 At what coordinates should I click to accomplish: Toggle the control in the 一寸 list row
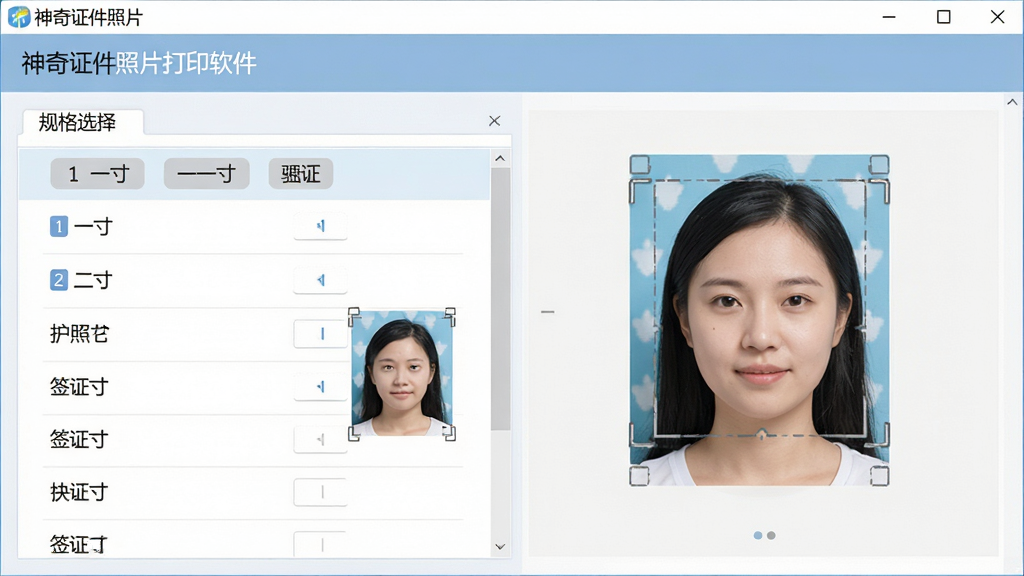320,226
